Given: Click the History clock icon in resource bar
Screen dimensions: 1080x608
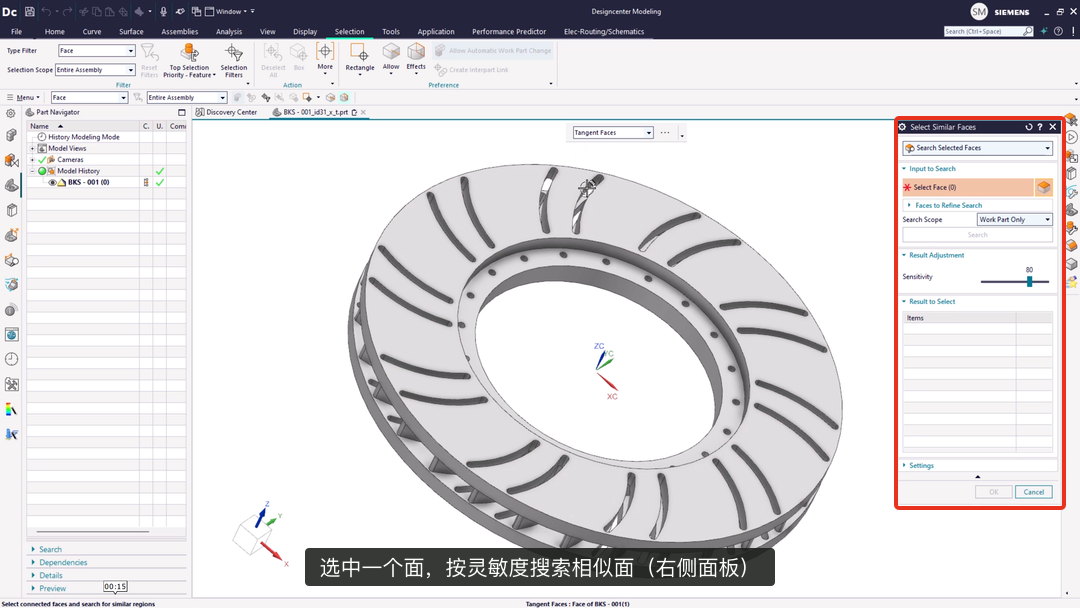Looking at the screenshot, I should [11, 359].
